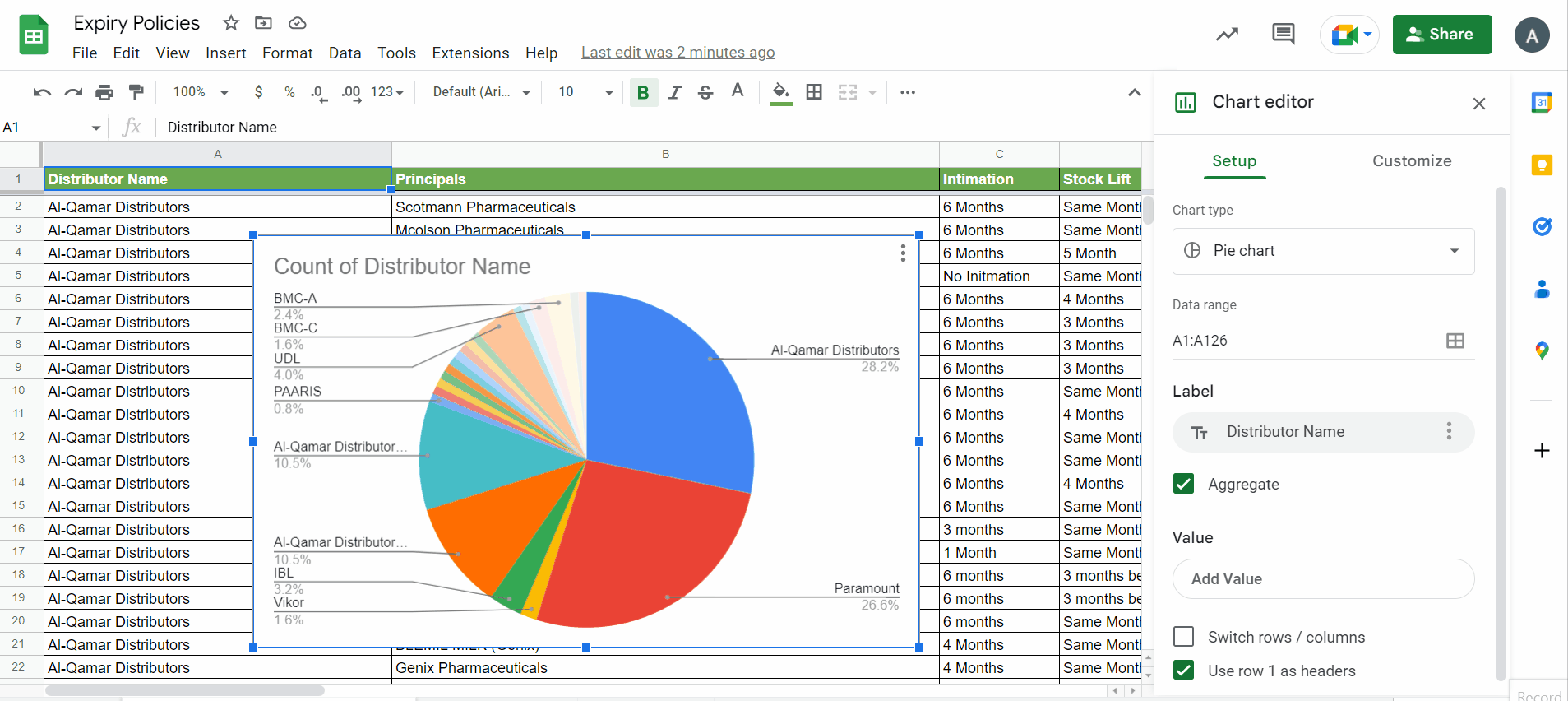
Task: Expand the merge cells dropdown arrow
Action: point(872,92)
